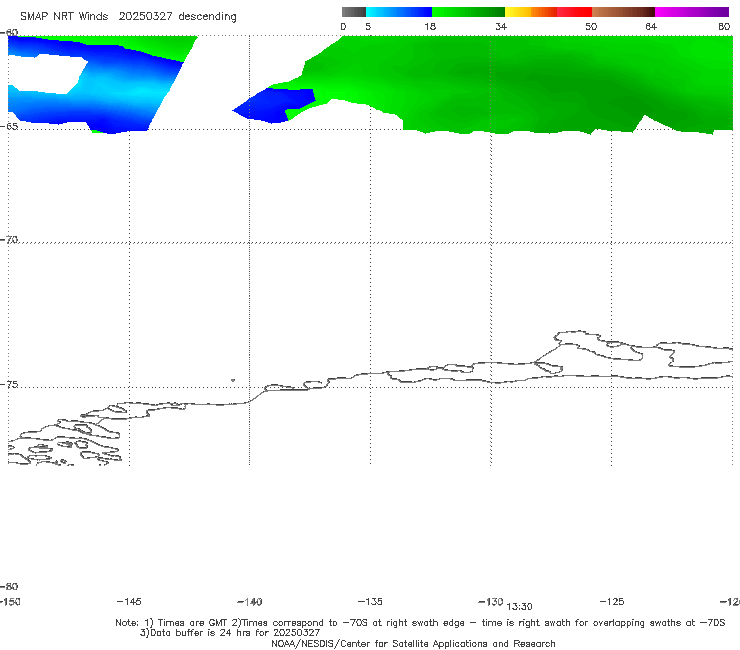Click the longitude label "-125"
This screenshot has width=740, height=650.
(612, 601)
